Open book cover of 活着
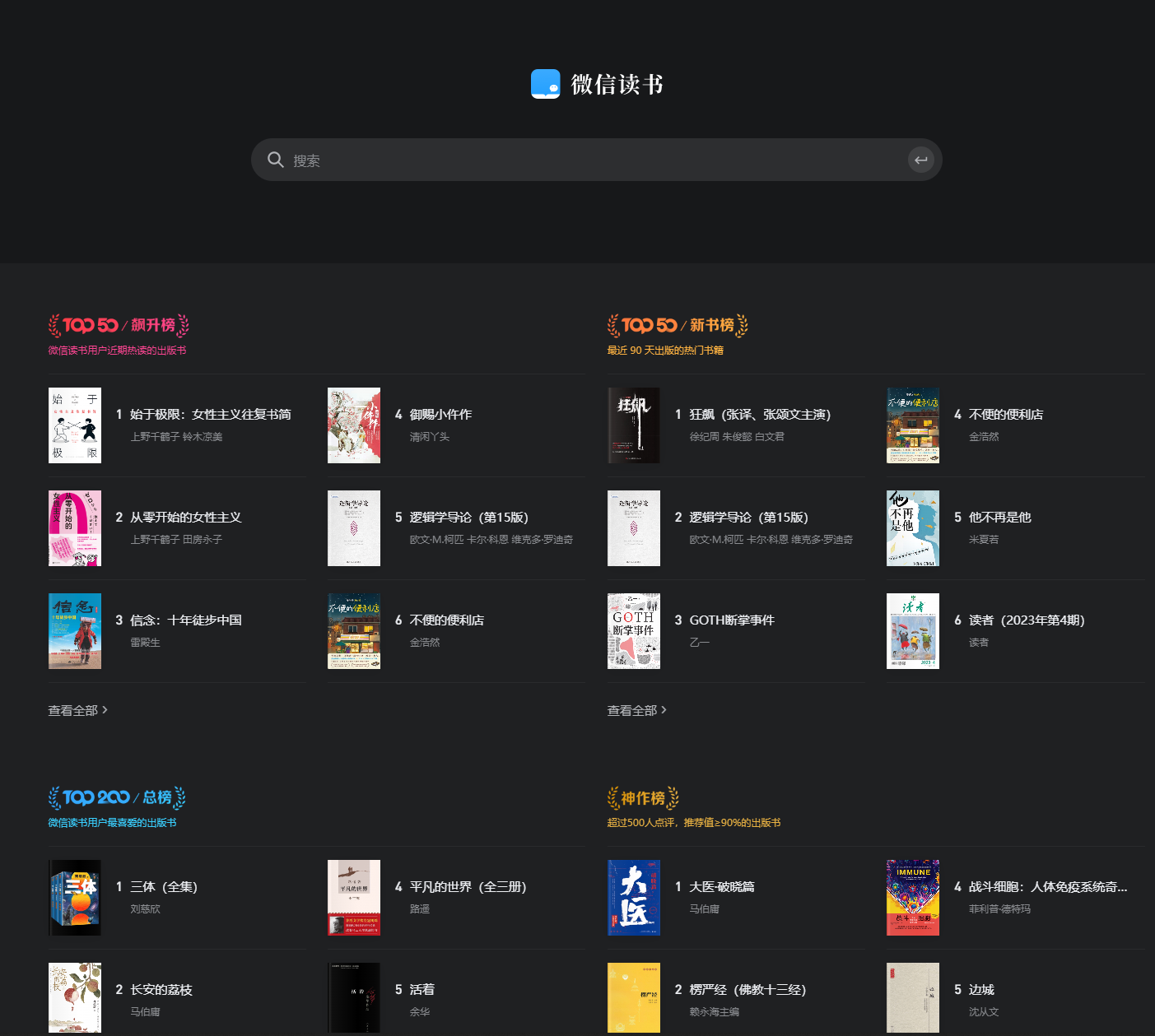Screen dimensions: 1155x1036 tap(354, 997)
